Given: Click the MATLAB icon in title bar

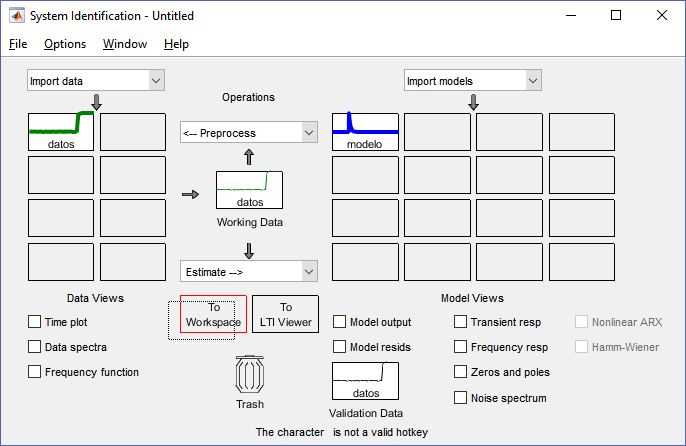Looking at the screenshot, I should (15, 16).
